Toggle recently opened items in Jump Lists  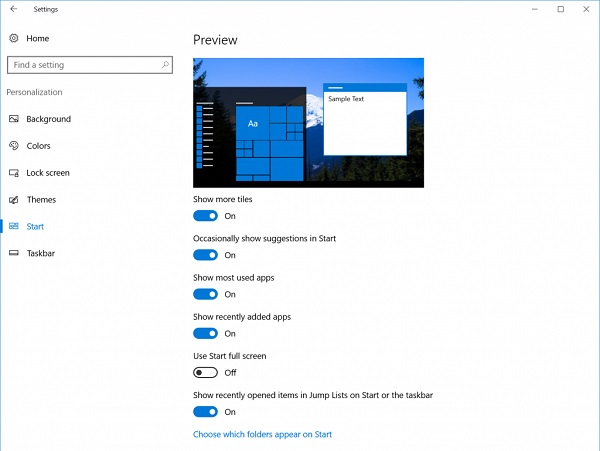coord(205,412)
